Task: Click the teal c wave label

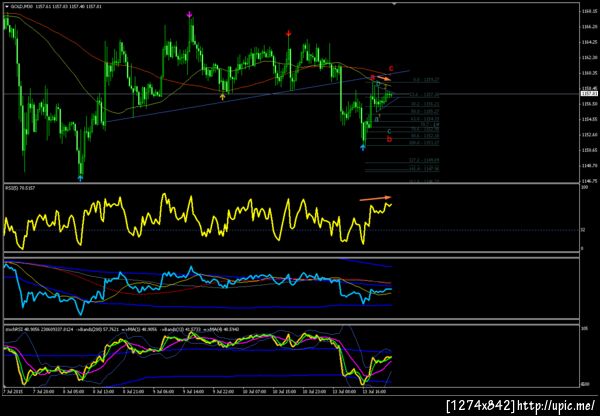Action: coord(389,132)
